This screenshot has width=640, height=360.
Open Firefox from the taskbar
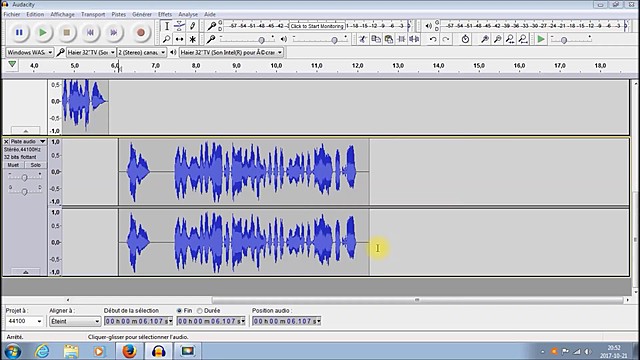click(x=129, y=351)
